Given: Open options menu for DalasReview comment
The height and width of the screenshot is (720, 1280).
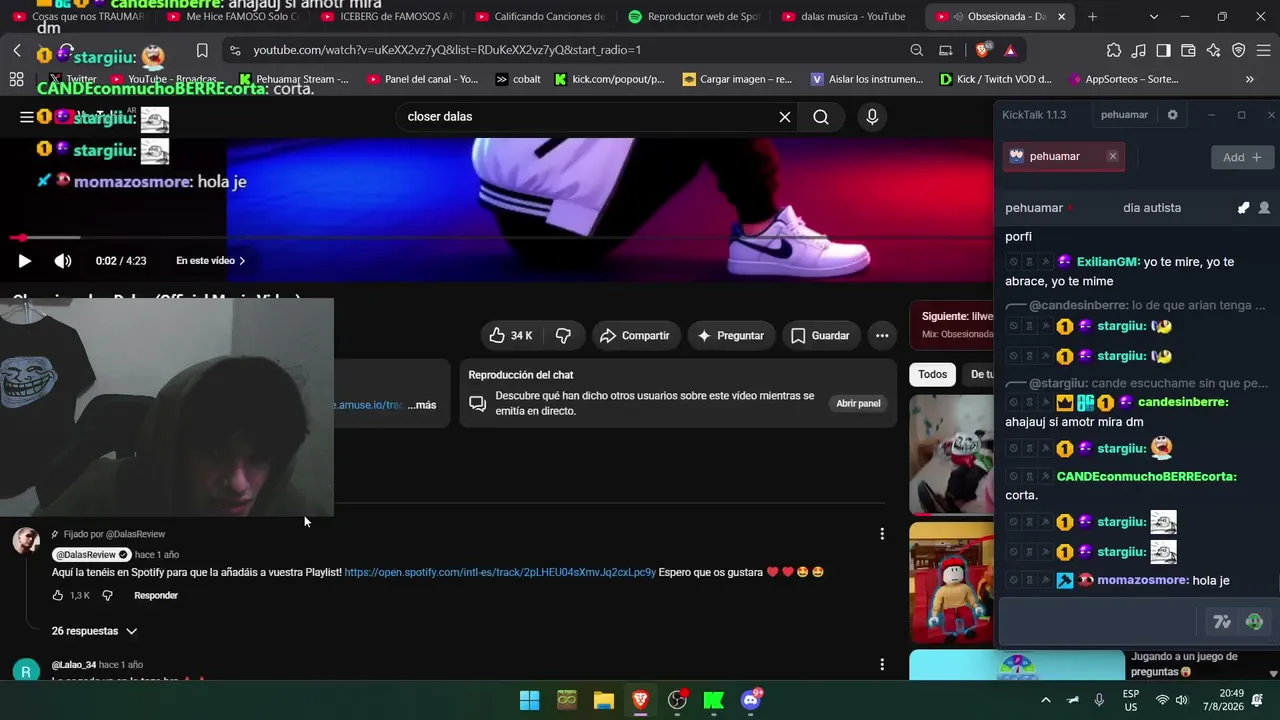Looking at the screenshot, I should (x=882, y=534).
